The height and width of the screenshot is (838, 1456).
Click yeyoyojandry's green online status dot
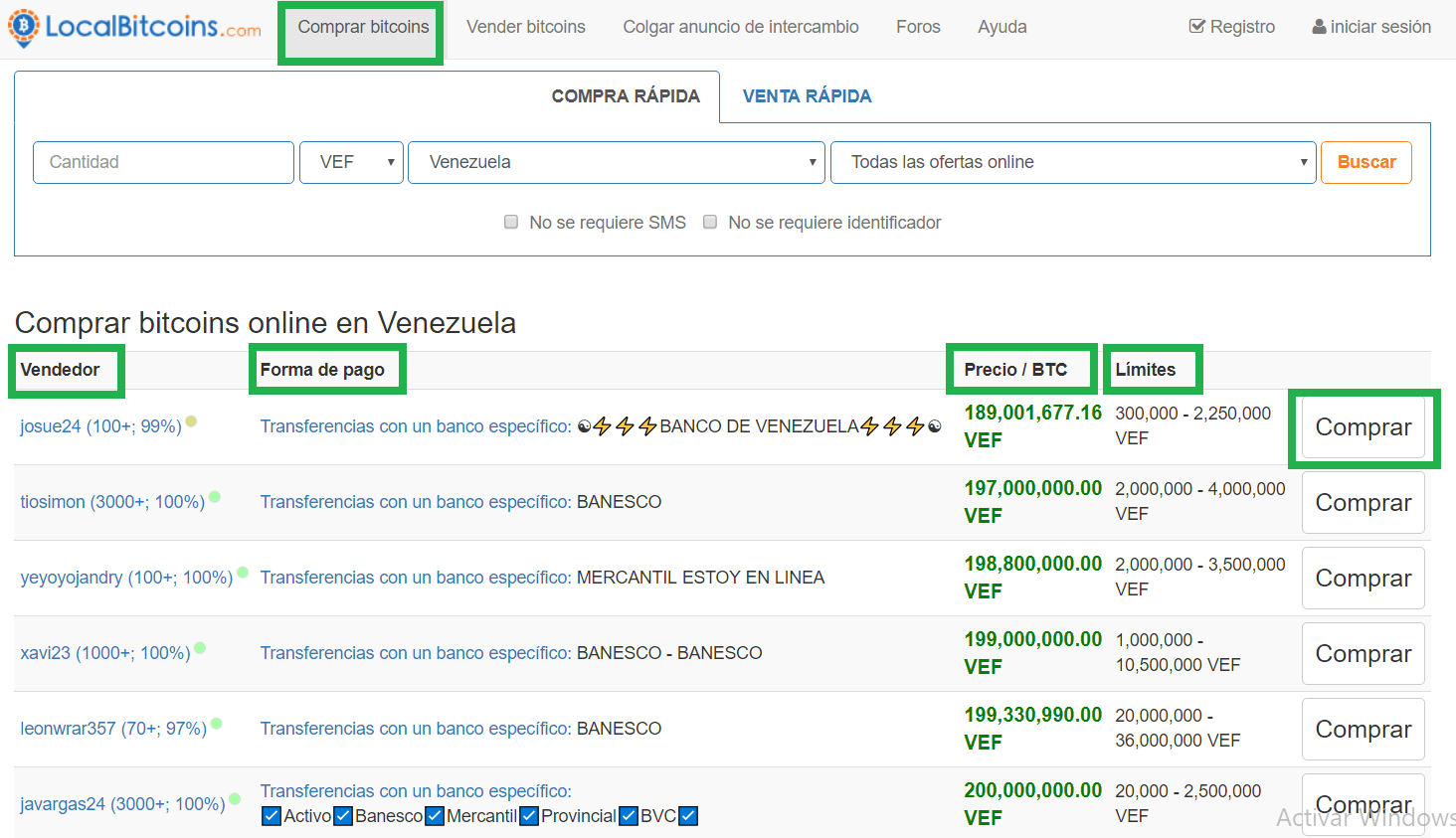[x=243, y=573]
